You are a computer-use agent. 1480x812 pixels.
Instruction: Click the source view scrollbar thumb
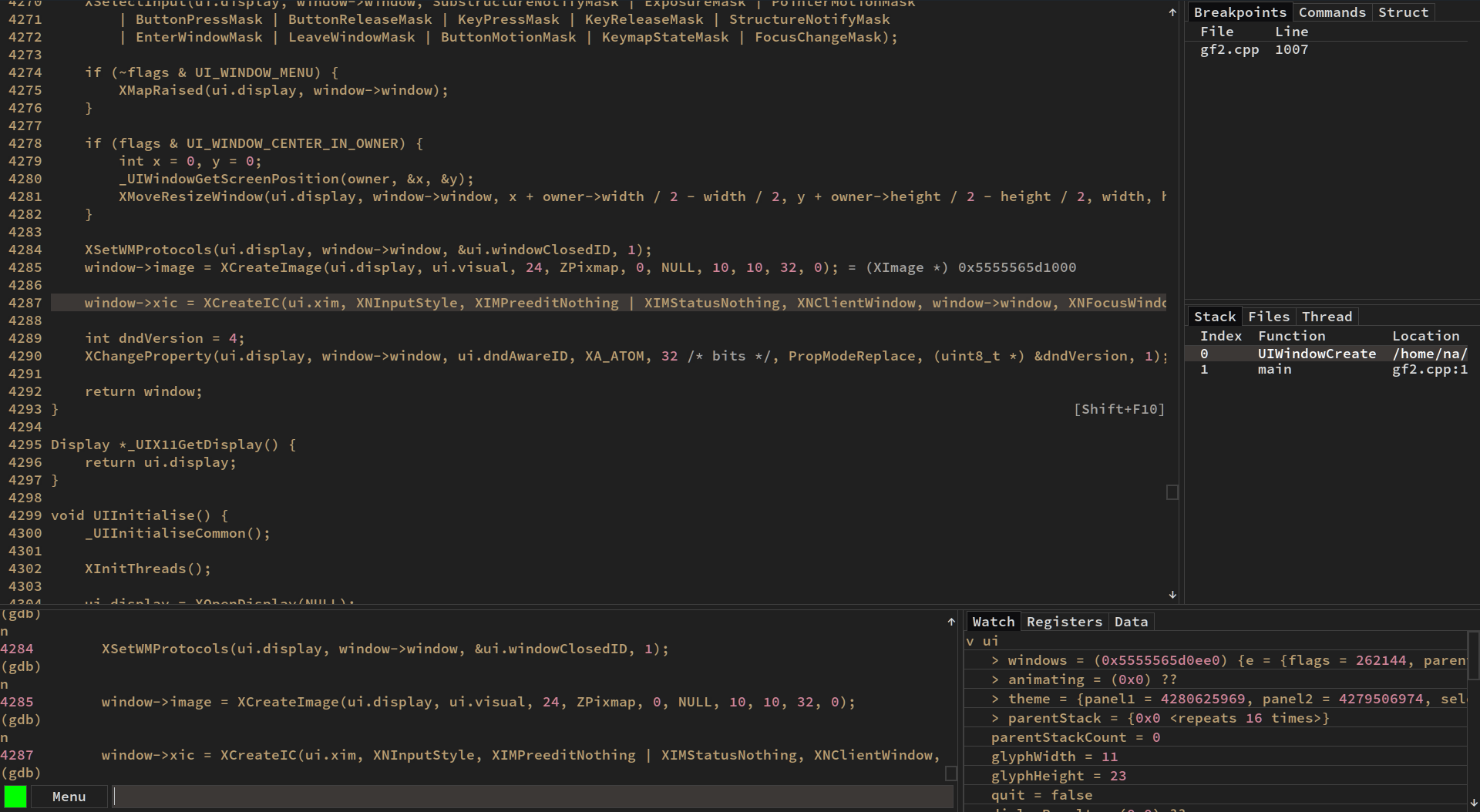click(x=1172, y=492)
